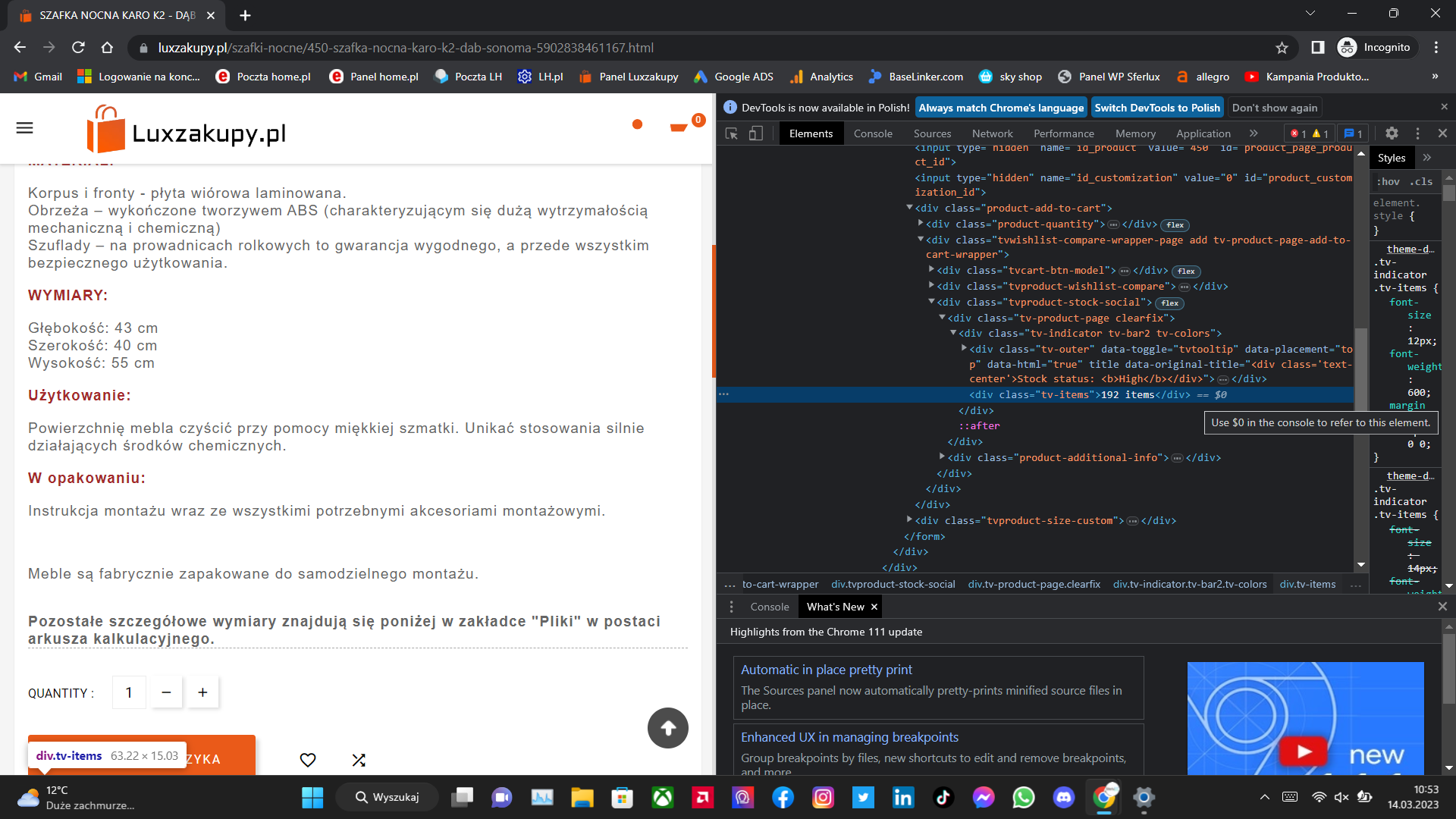Switch to the Network tab
The image size is (1456, 819).
coord(992,133)
